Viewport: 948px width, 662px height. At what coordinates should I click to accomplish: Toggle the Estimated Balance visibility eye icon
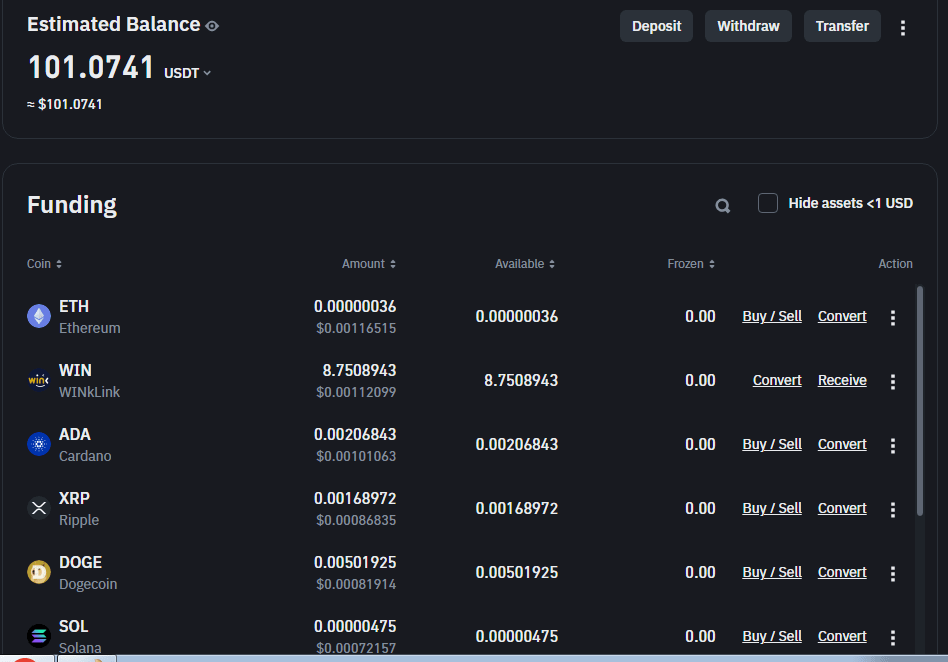click(x=212, y=26)
